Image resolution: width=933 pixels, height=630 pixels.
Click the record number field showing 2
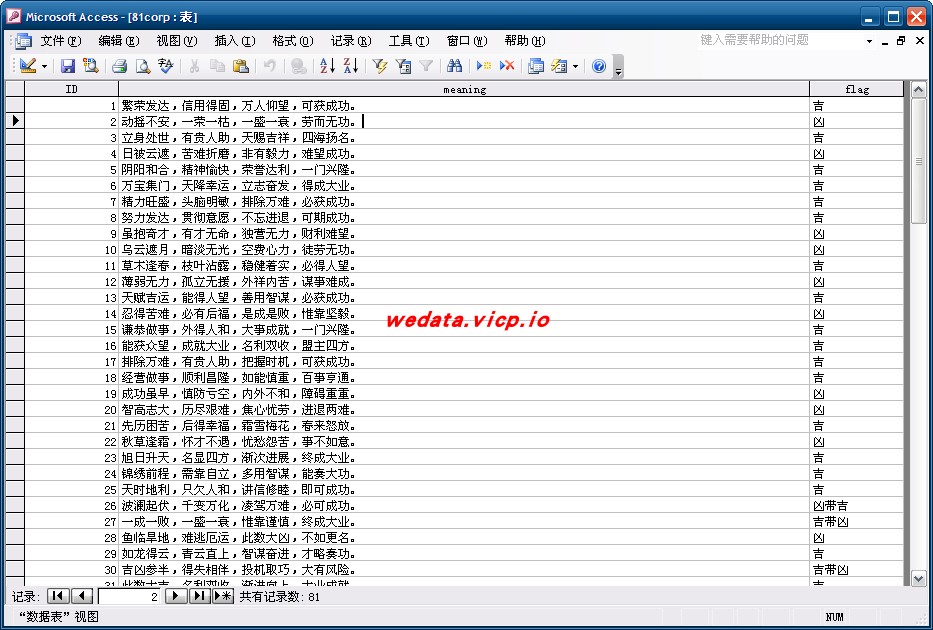pos(131,597)
